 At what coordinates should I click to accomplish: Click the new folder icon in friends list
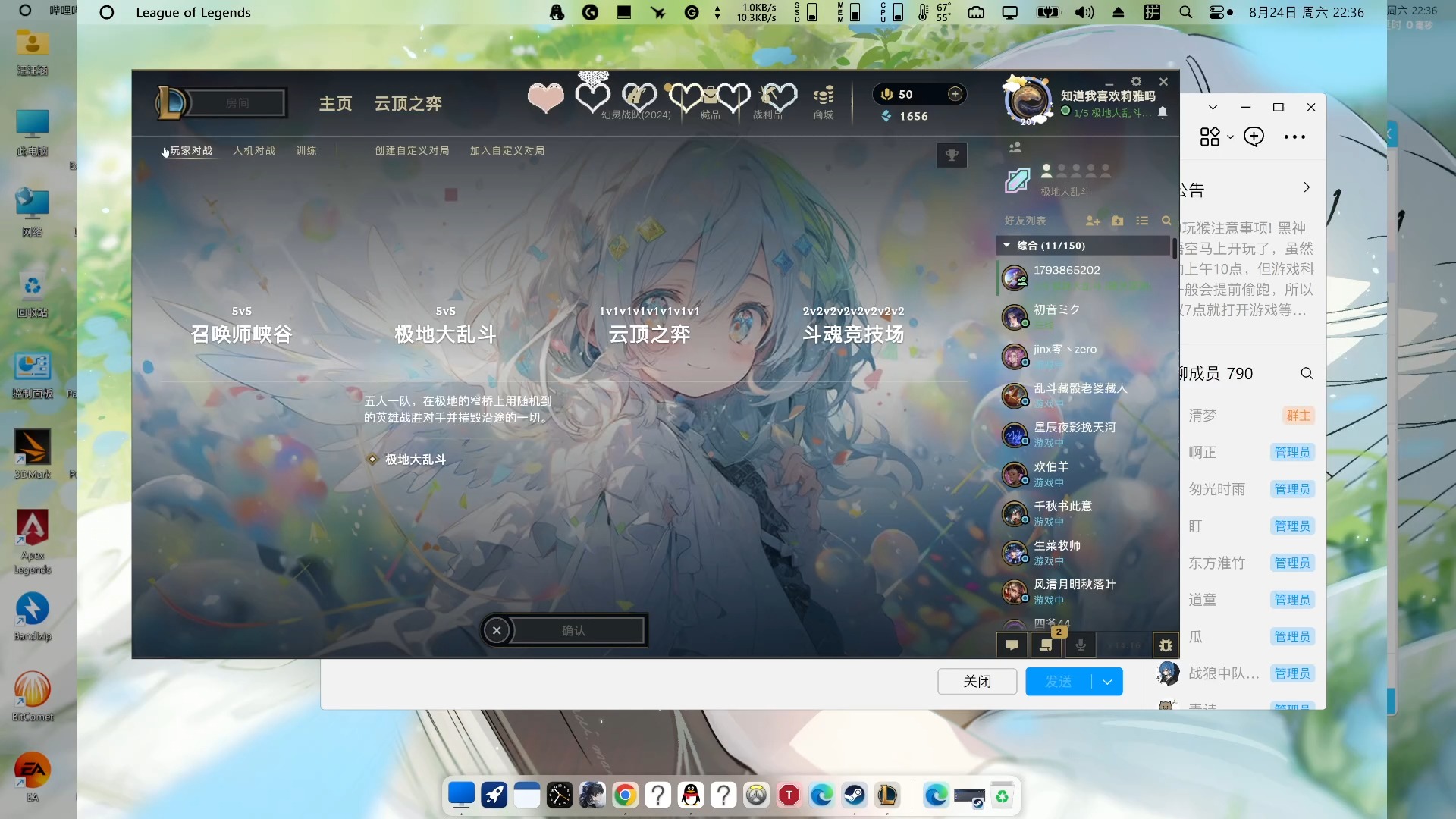(x=1117, y=221)
